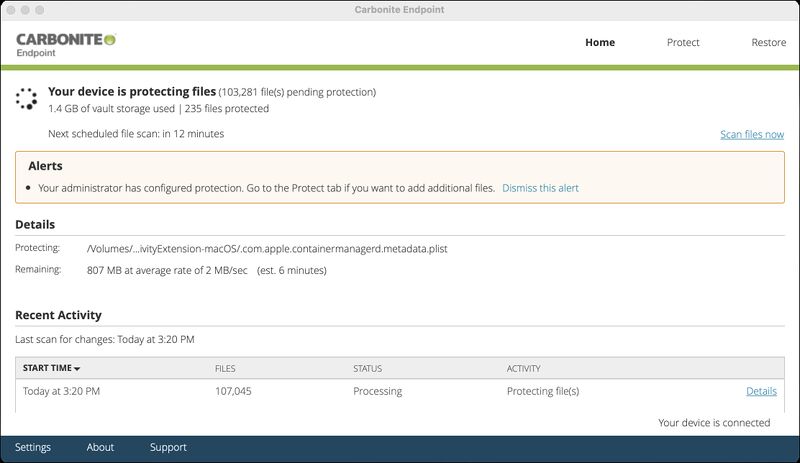
Task: Sort by the STATUS column header
Action: coord(367,369)
